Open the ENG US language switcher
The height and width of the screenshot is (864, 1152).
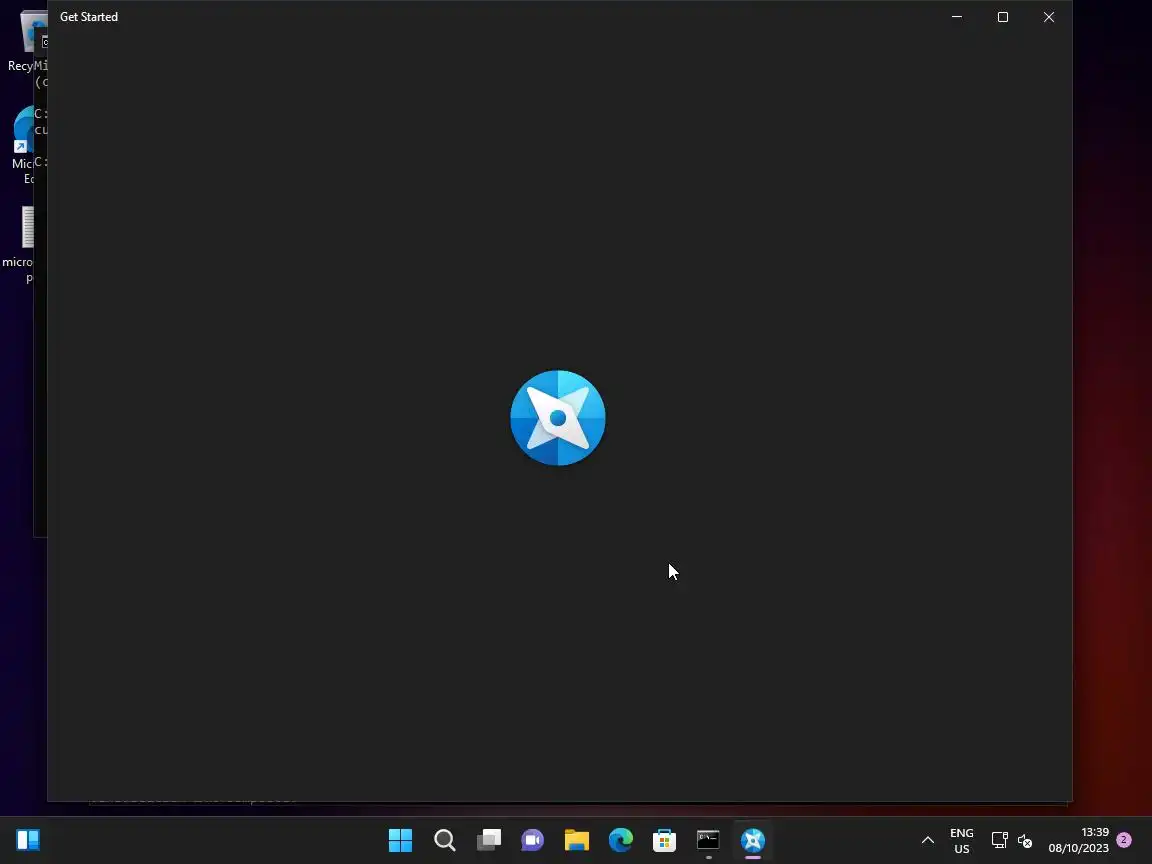962,840
